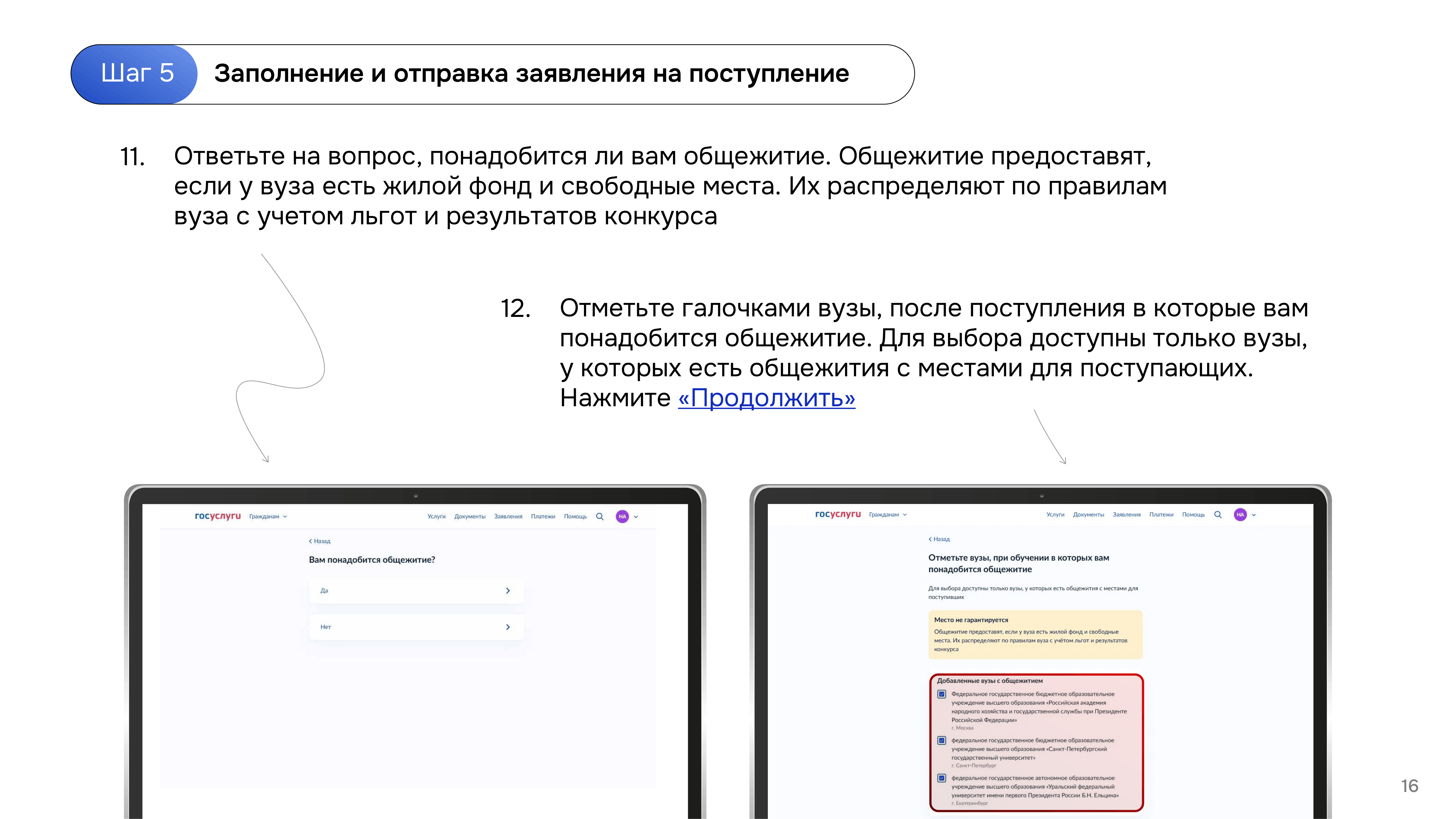
Task: Open Документы menu in left laptop
Action: click(x=470, y=517)
